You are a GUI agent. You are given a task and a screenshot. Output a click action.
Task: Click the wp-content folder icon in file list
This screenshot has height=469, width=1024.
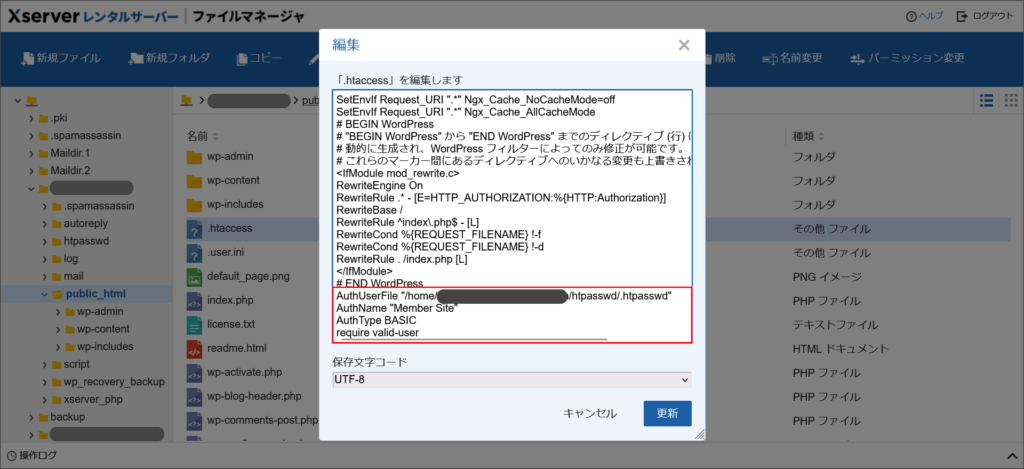pos(194,180)
